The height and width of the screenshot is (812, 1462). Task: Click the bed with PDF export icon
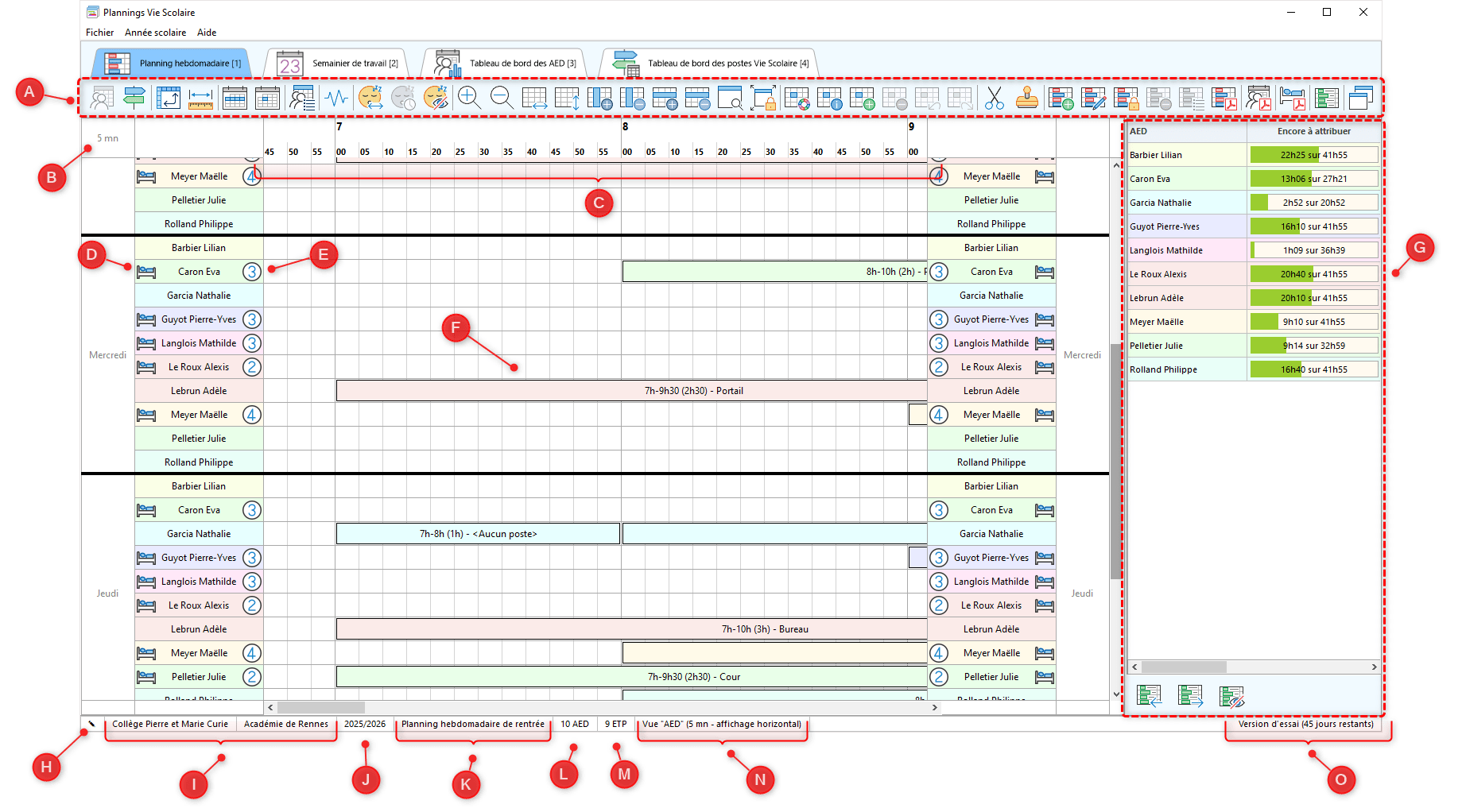[1292, 98]
